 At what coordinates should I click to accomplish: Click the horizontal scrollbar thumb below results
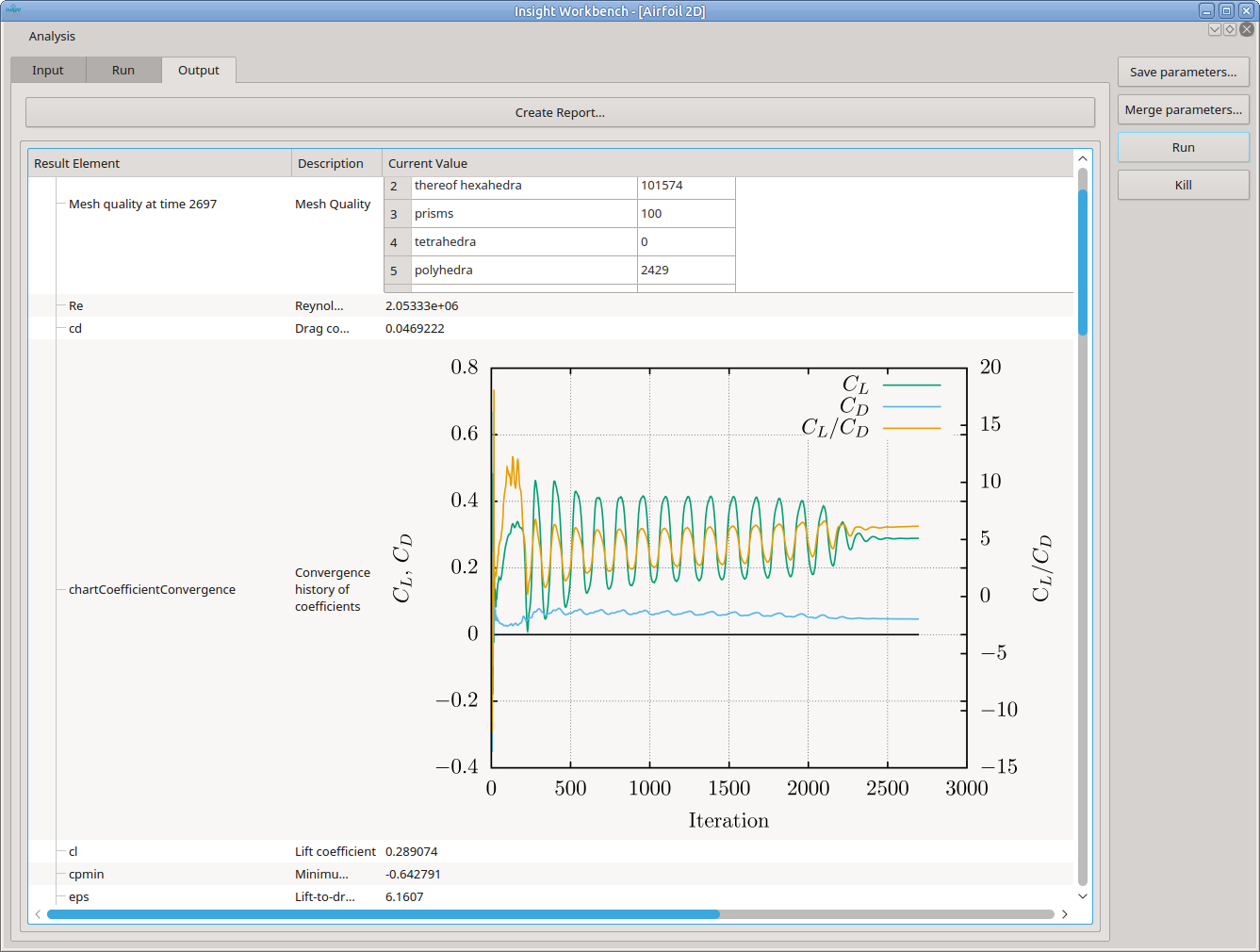pyautogui.click(x=383, y=914)
